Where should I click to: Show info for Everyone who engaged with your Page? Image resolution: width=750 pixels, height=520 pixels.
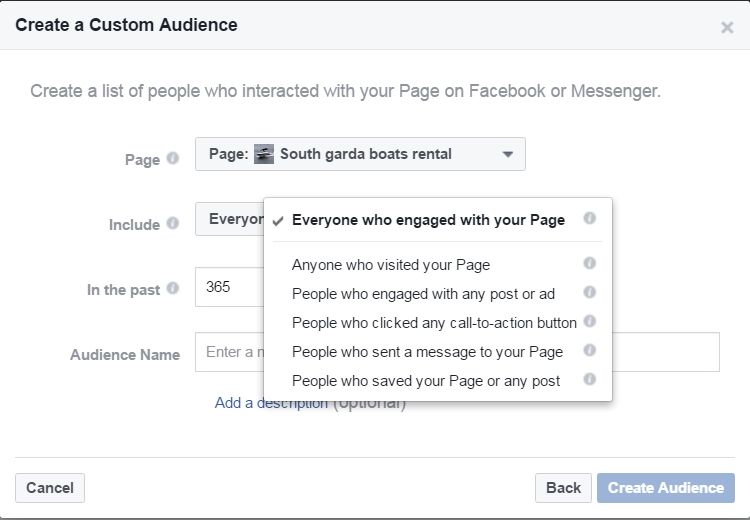pos(589,218)
